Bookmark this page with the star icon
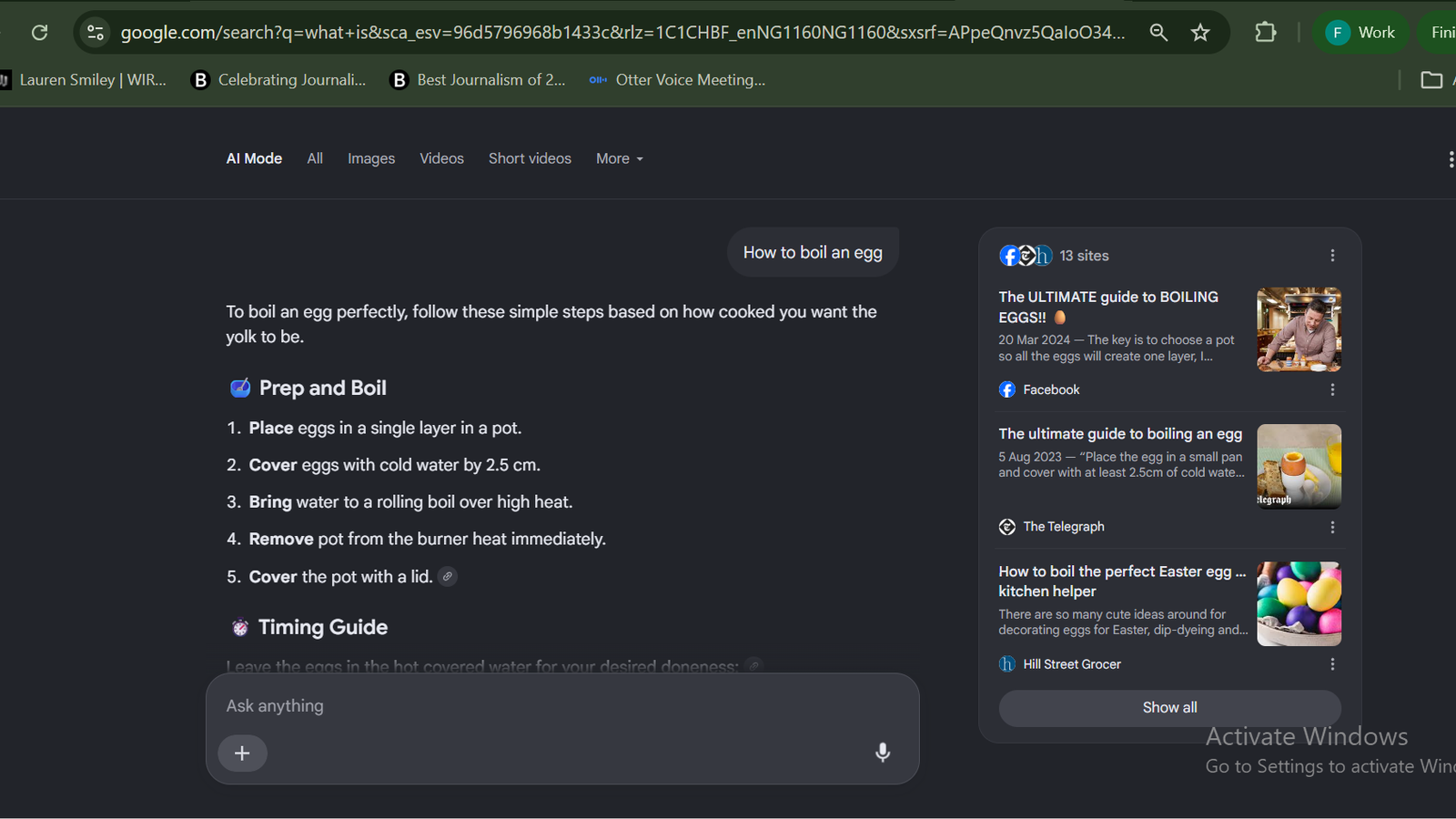1456x819 pixels. tap(1200, 33)
